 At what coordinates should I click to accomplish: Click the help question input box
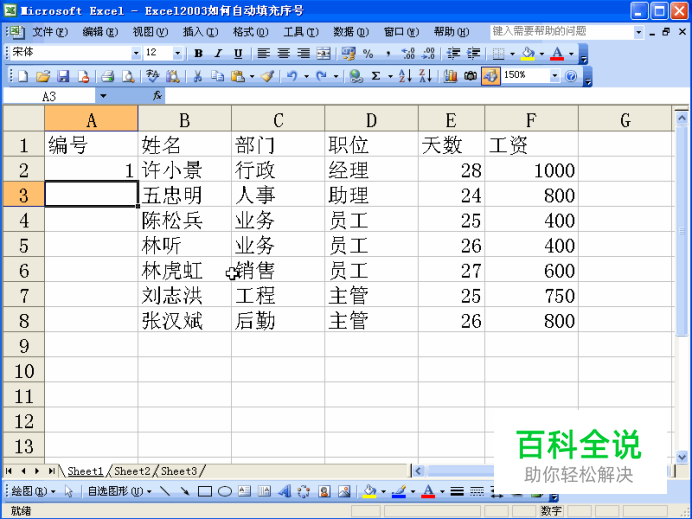pyautogui.click(x=561, y=32)
